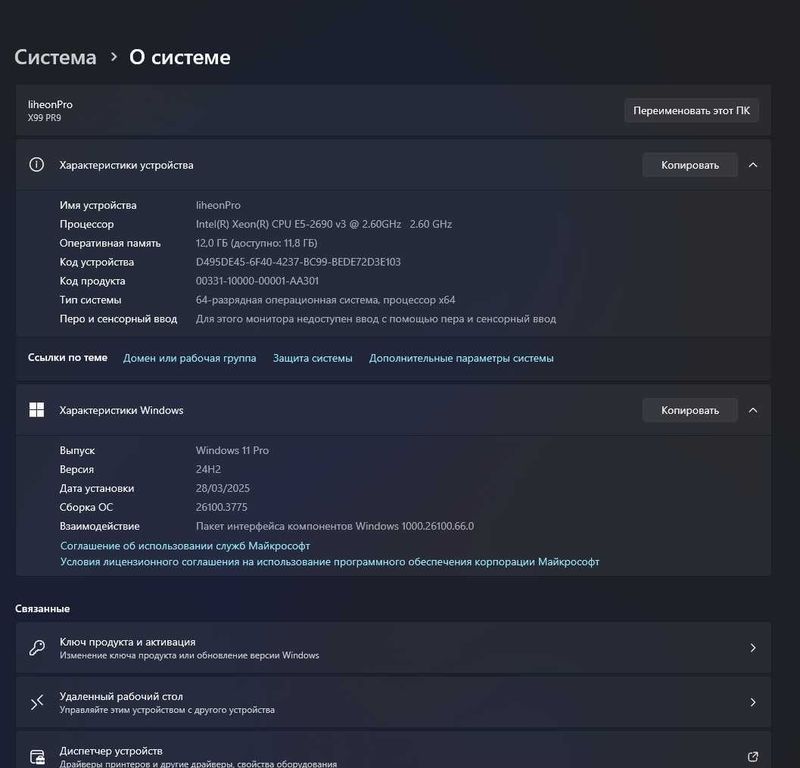800x768 pixels.
Task: Click the Windows logo icon beside Характеристики Windows
Action: (x=36, y=410)
